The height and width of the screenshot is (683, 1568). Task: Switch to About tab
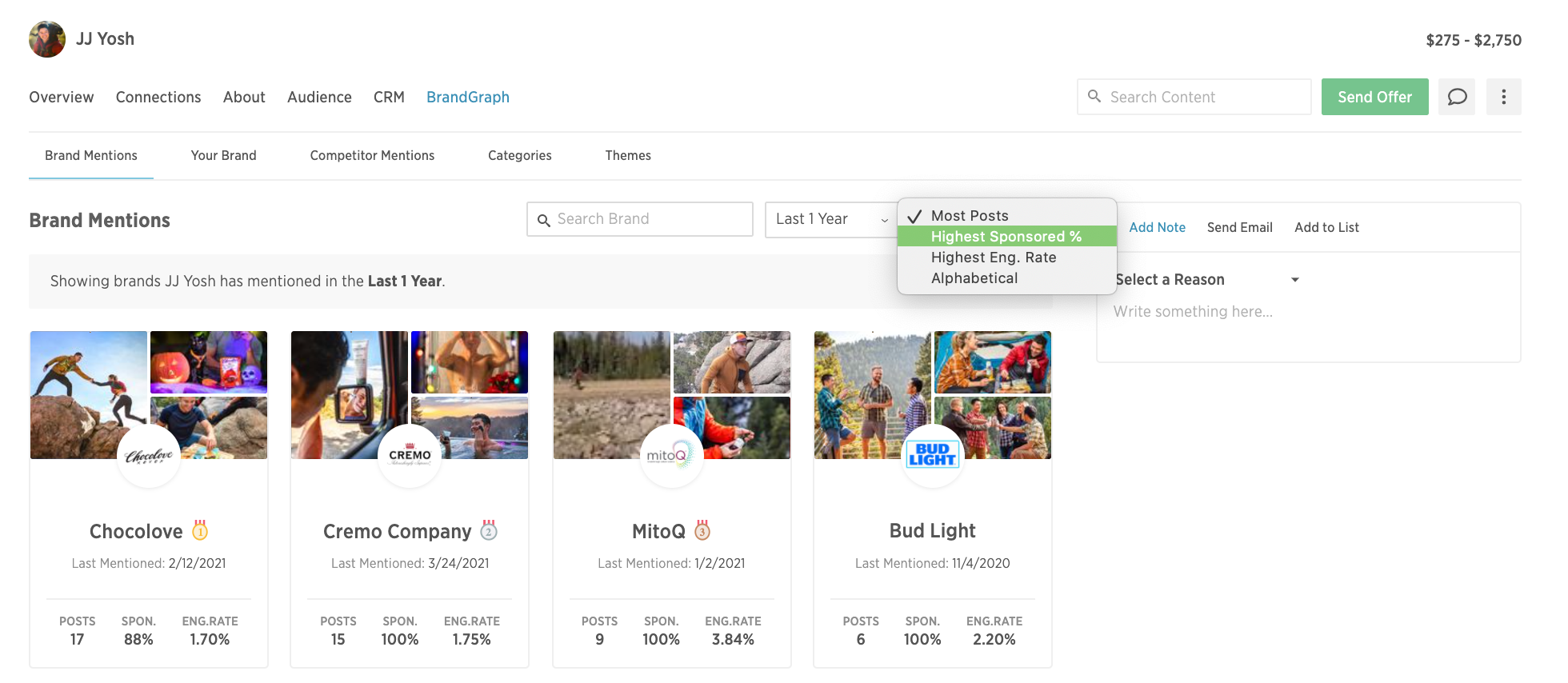click(244, 97)
